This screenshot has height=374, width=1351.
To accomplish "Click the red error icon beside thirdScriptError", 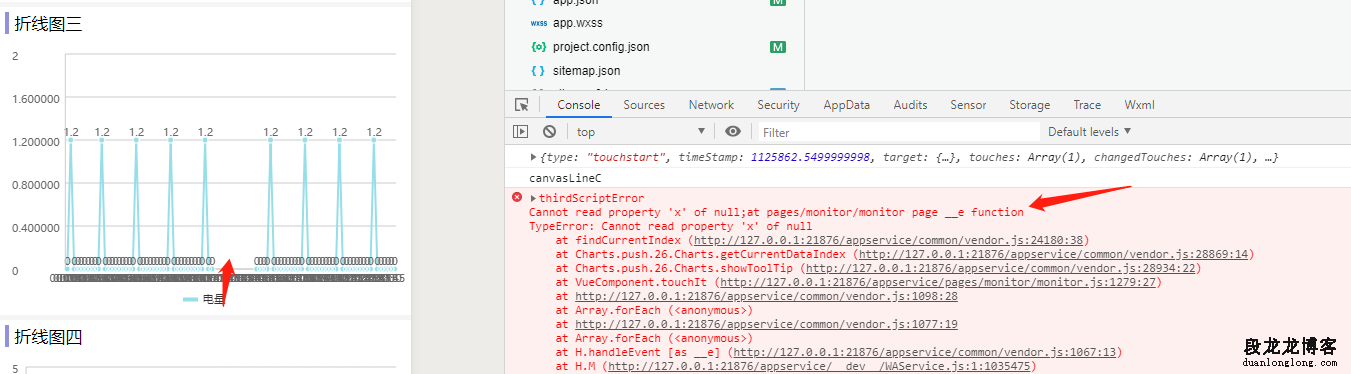I will [x=517, y=197].
